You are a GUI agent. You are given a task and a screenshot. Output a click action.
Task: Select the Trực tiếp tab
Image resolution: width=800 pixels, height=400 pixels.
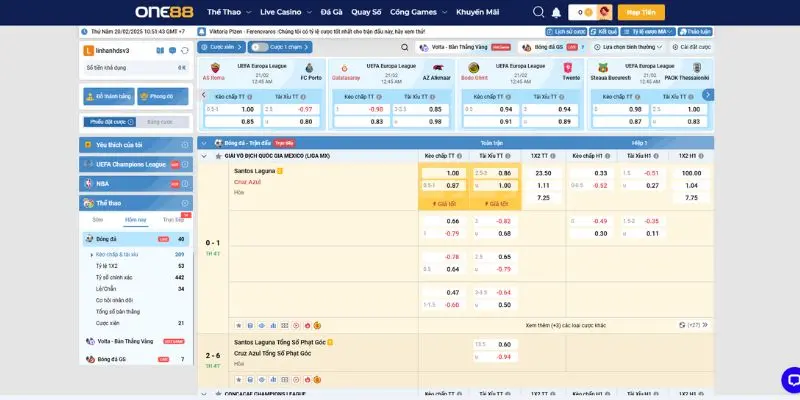[x=173, y=220]
